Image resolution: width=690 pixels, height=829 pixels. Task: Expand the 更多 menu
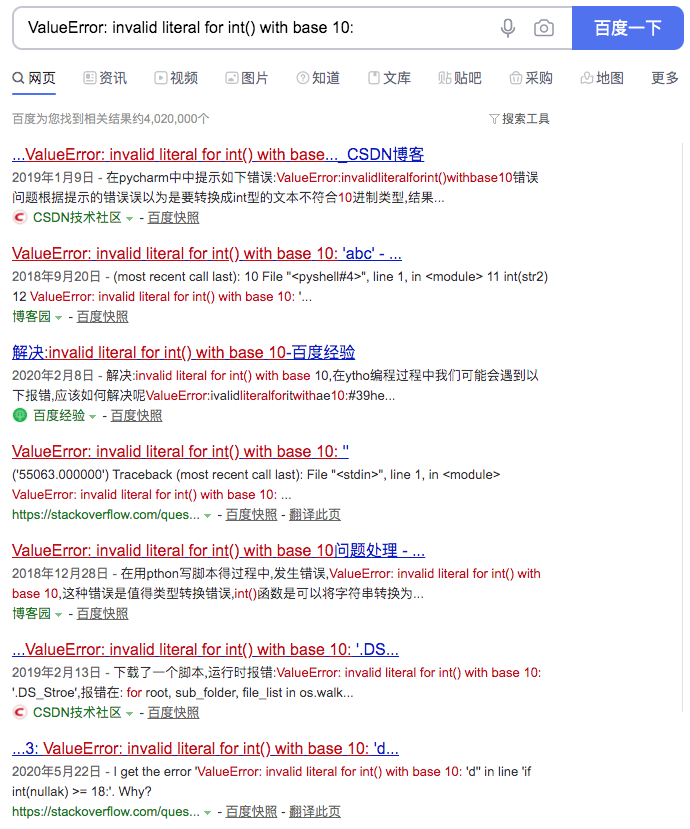coord(665,78)
